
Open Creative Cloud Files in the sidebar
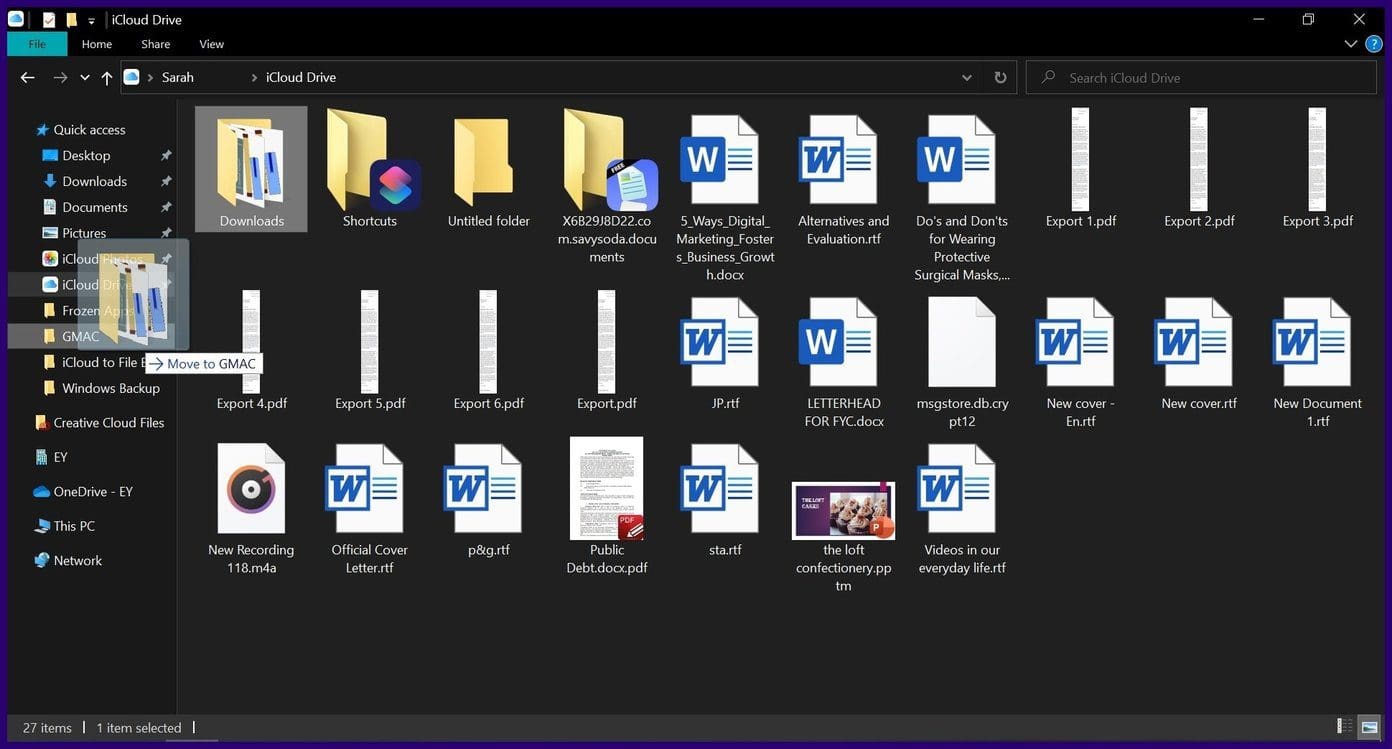(99, 423)
